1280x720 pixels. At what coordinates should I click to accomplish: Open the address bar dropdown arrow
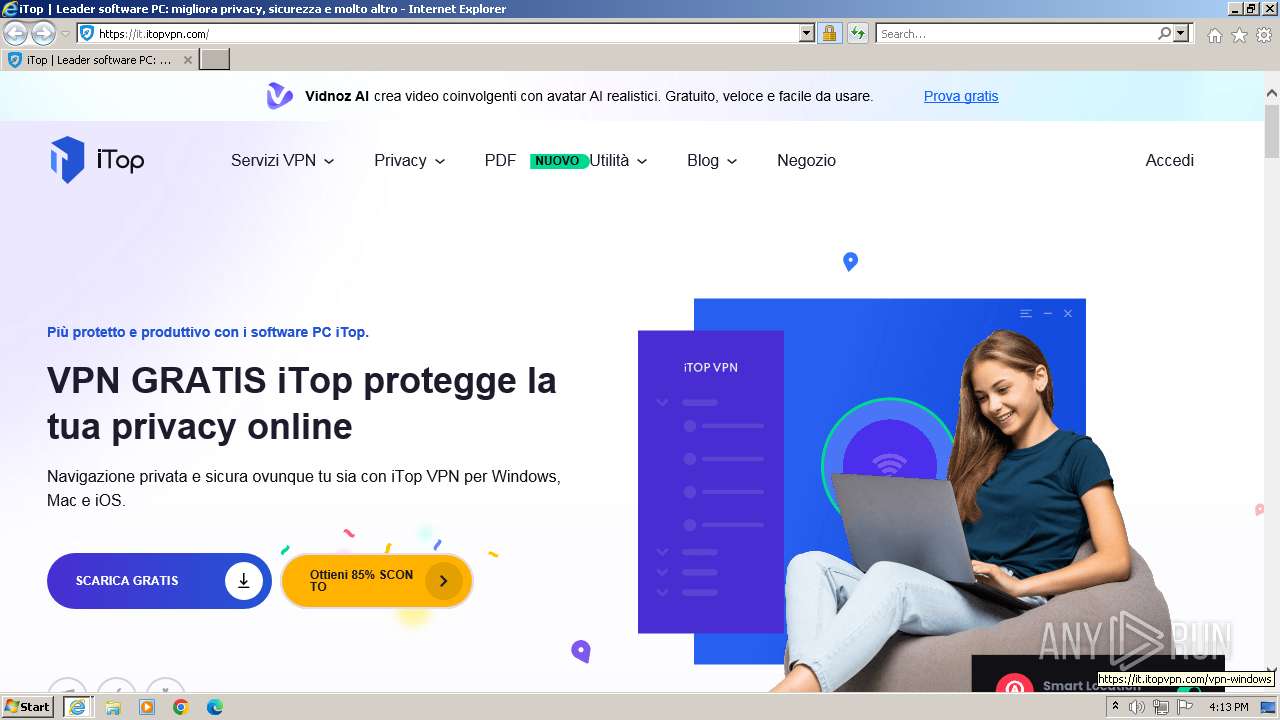807,33
